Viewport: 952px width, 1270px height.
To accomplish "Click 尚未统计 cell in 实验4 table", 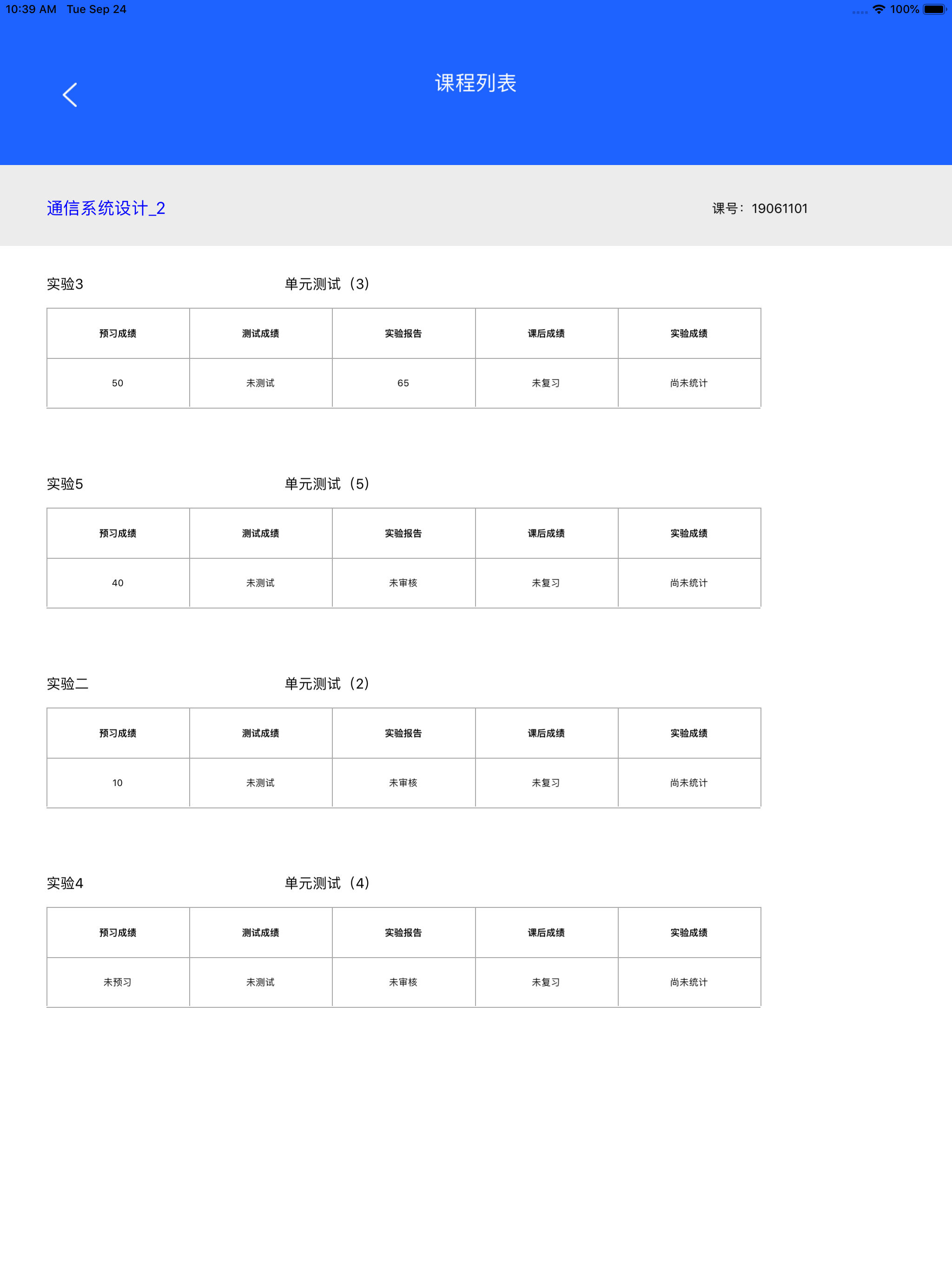I will tap(689, 982).
